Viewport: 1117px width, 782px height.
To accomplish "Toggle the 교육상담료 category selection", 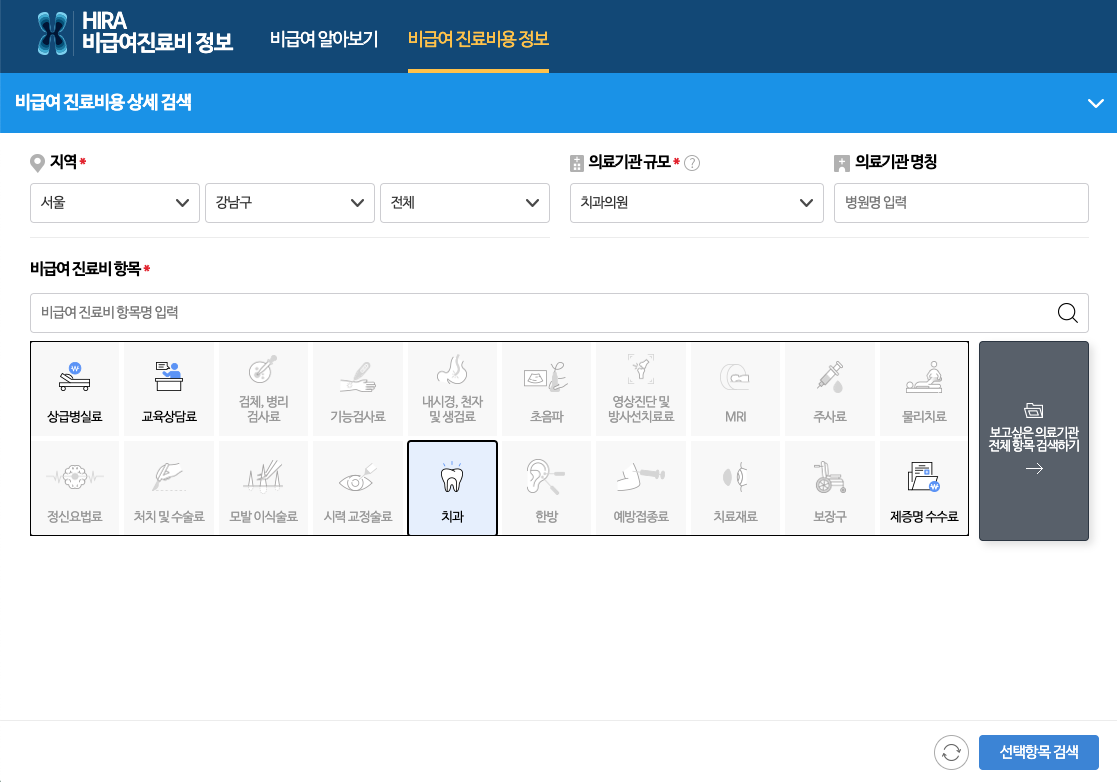I will 169,390.
